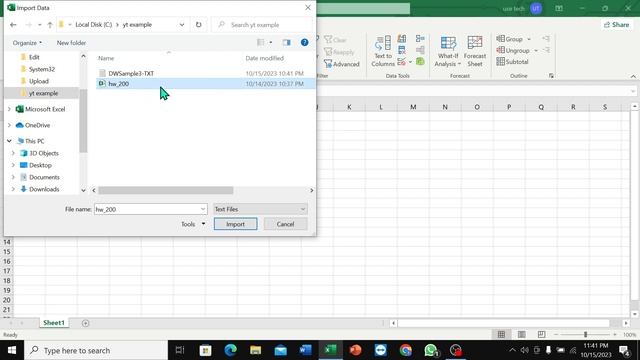
Task: Expand the Desktop tree node
Action: pos(13,165)
